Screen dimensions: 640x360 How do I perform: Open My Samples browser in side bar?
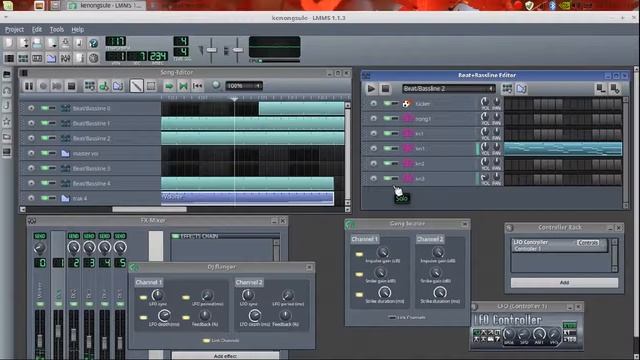point(7,106)
